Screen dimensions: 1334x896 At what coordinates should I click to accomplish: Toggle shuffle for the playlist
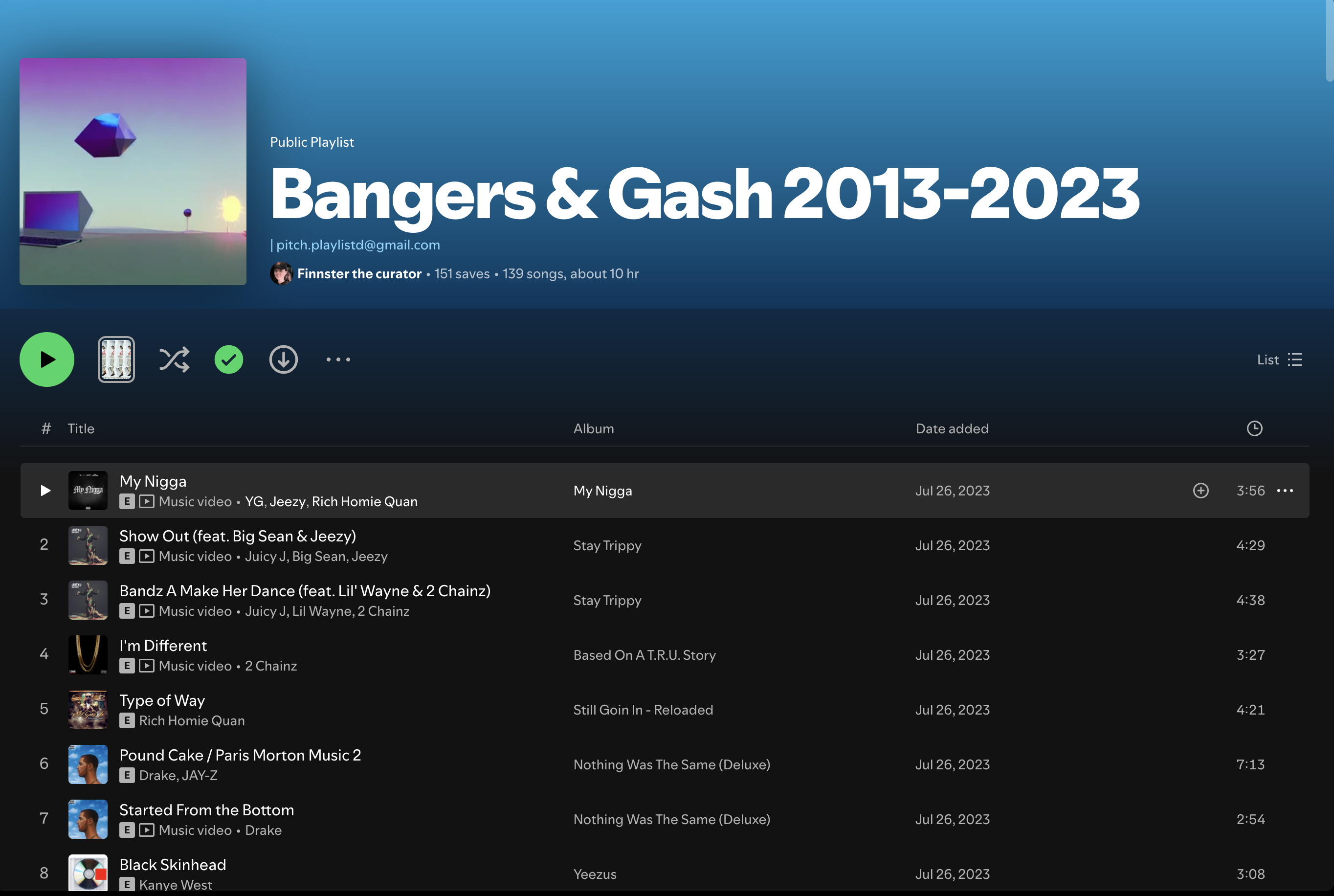point(174,359)
